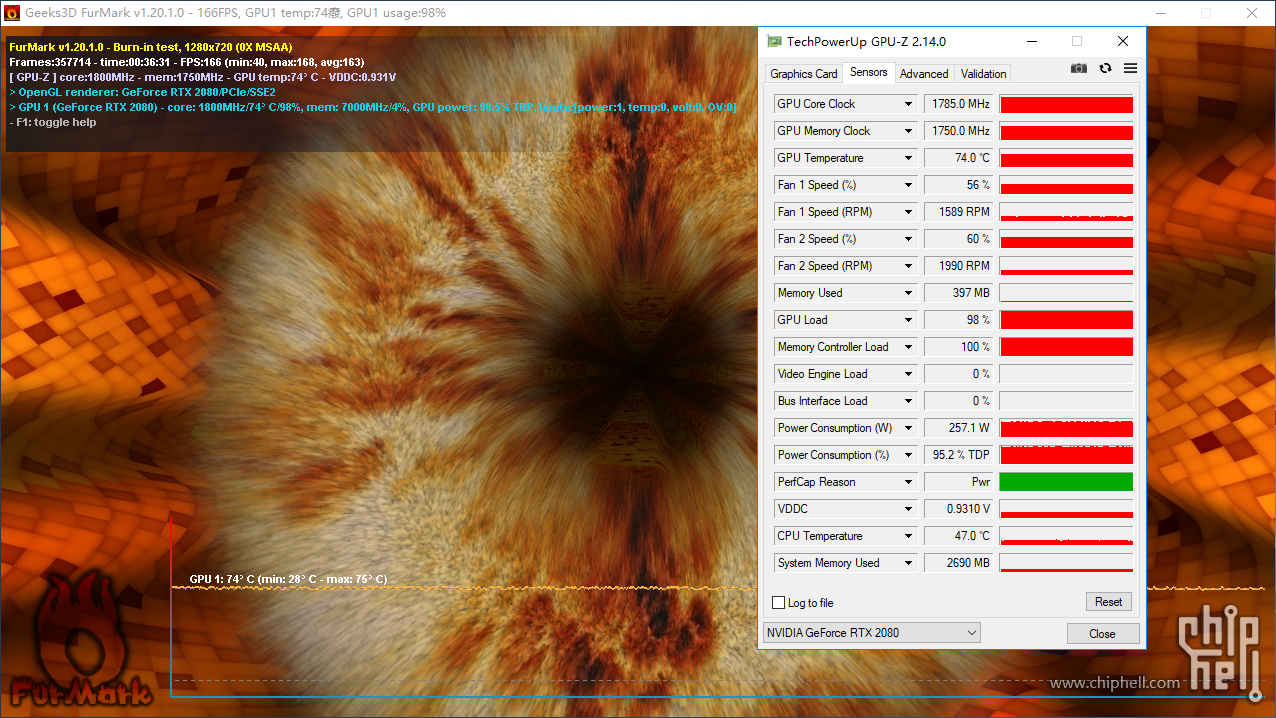Screen dimensions: 1276x718
Task: Click the 1785.0 MHz core clock value
Action: pyautogui.click(x=958, y=104)
